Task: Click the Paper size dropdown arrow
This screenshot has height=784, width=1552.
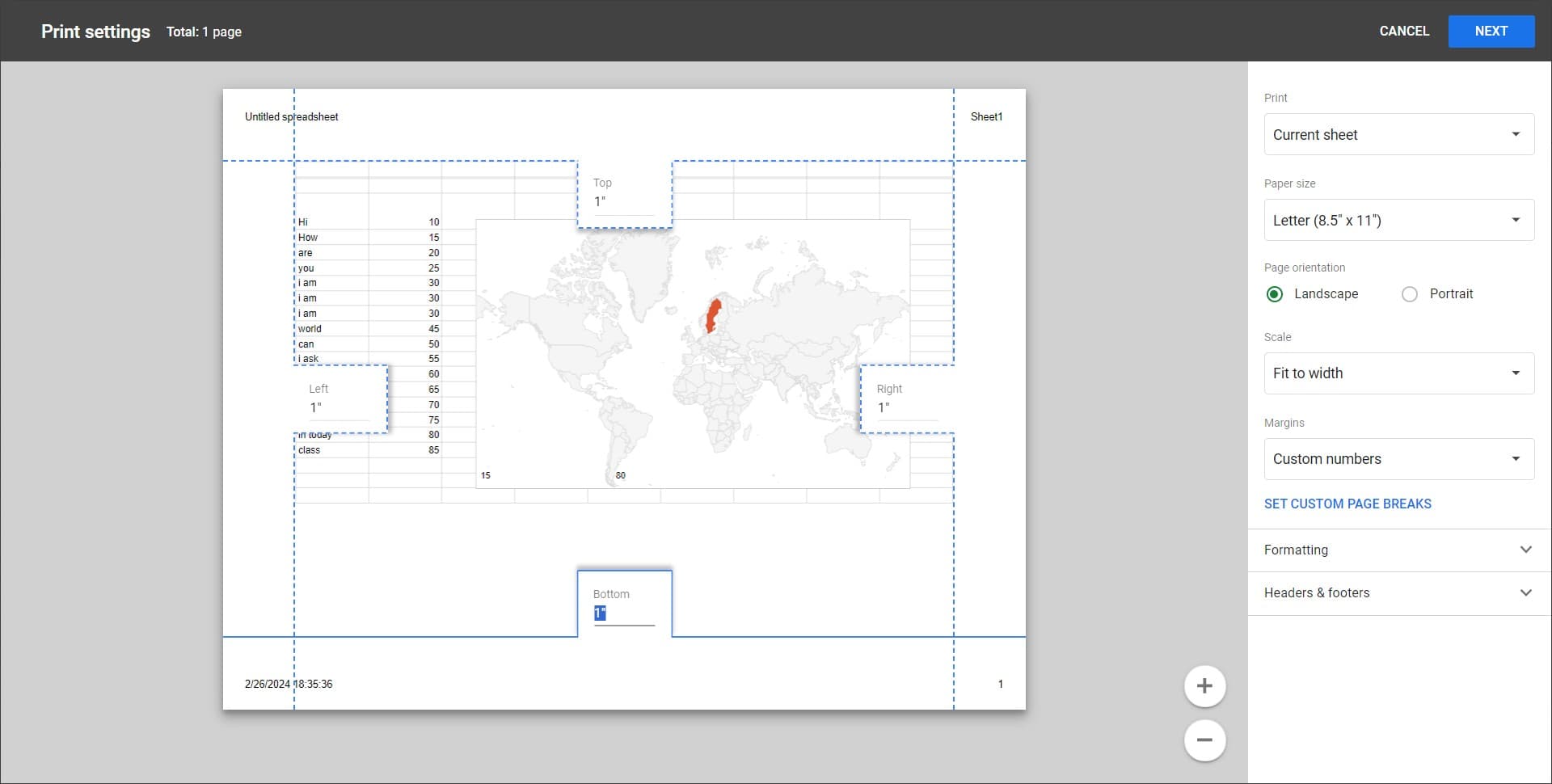Action: click(1515, 220)
